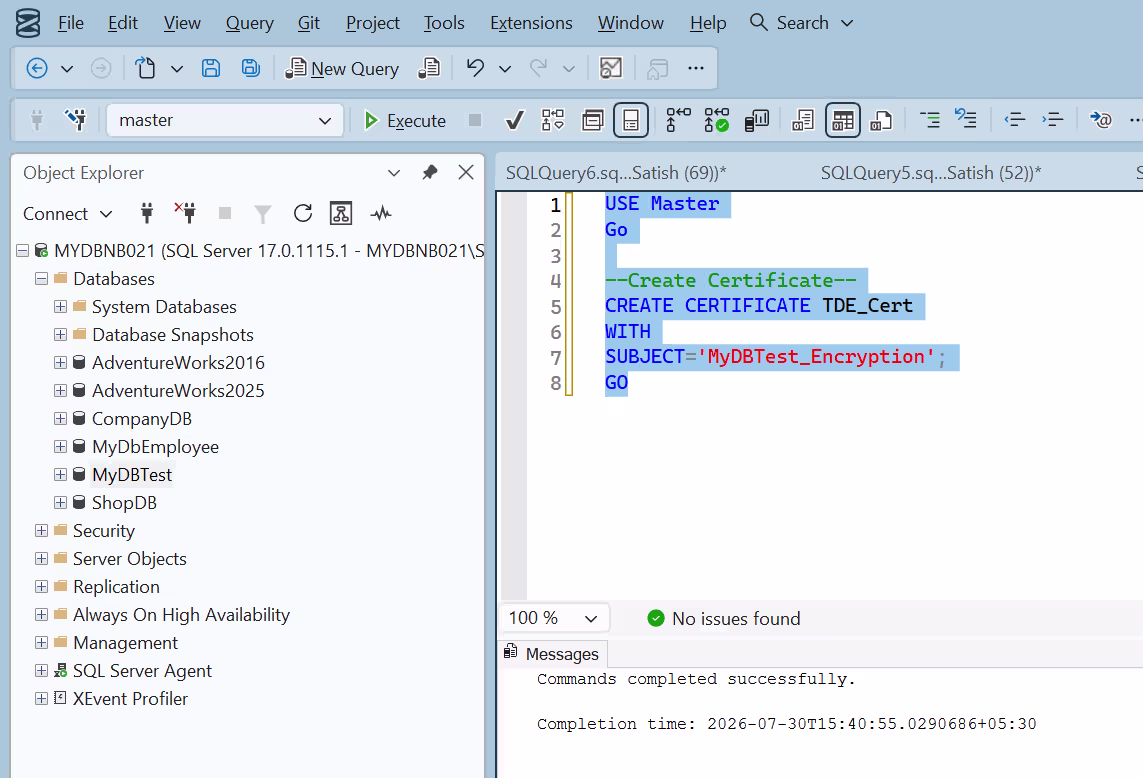Select the XEvent Profiler node
This screenshot has width=1143, height=778.
(130, 699)
